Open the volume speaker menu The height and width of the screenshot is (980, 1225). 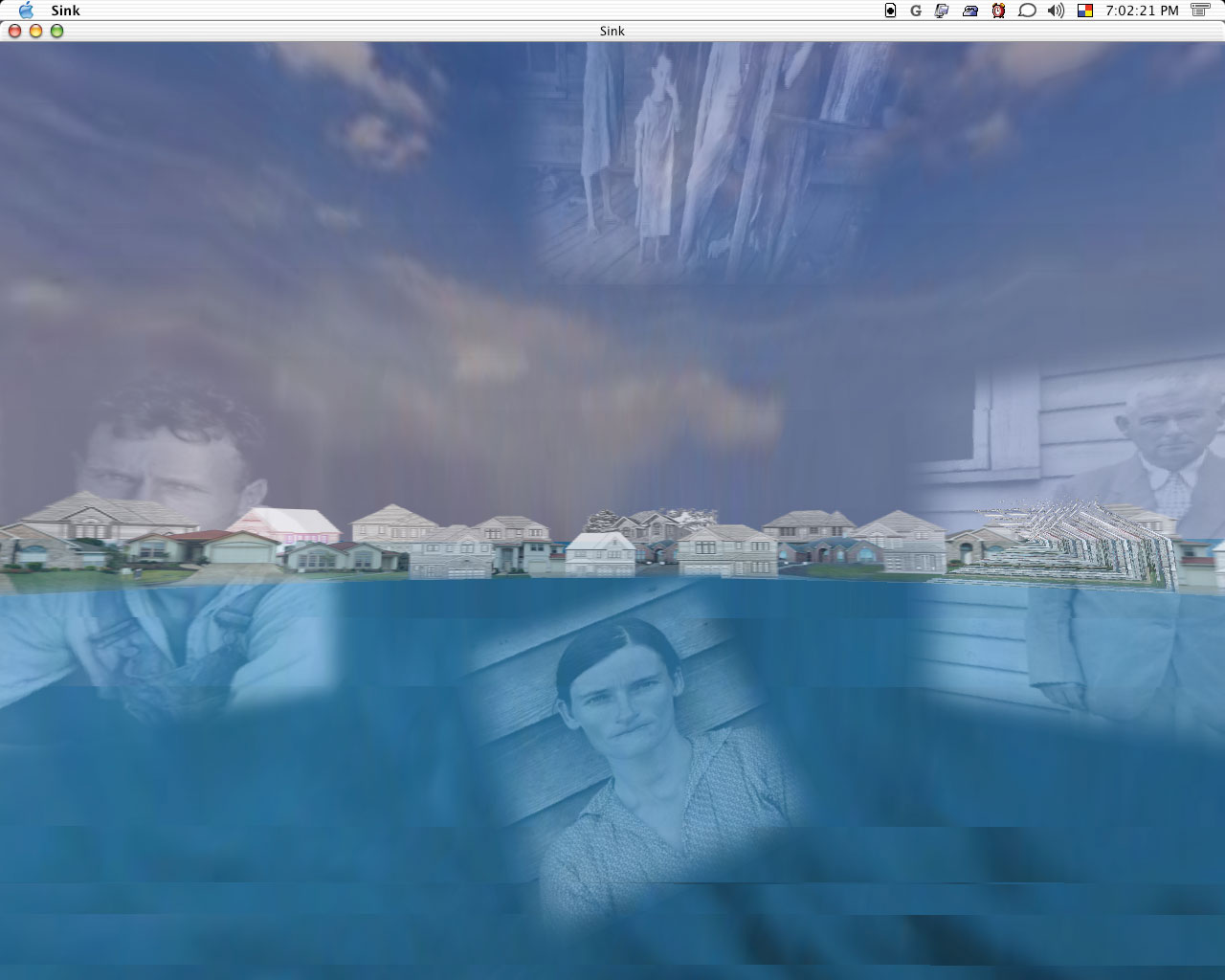coord(1056,11)
